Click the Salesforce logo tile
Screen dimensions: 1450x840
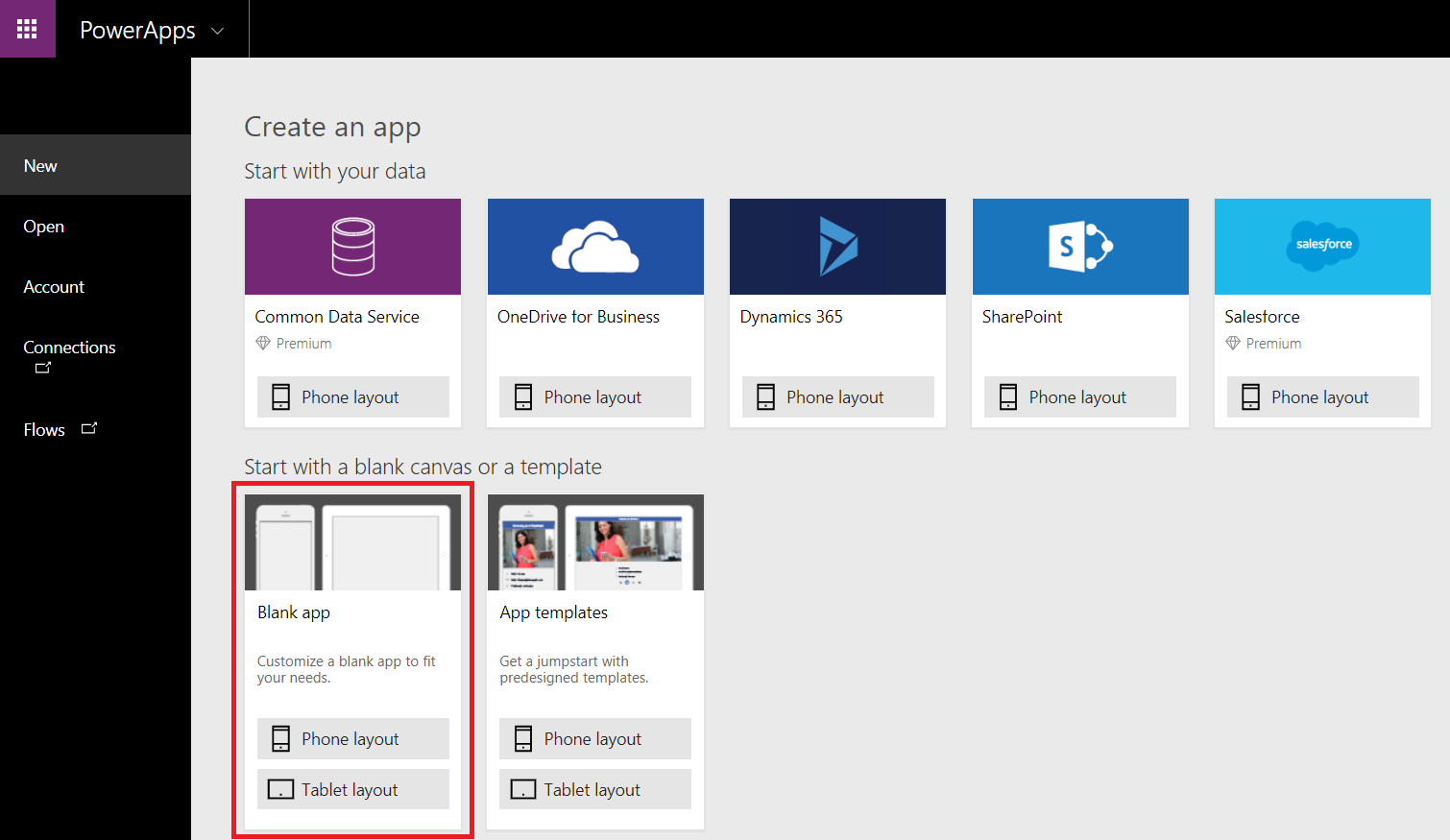1322,245
